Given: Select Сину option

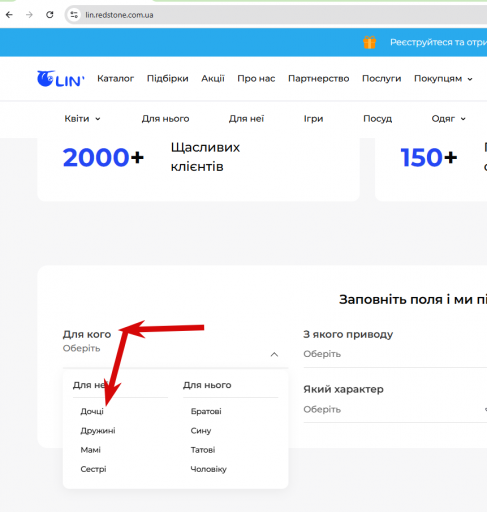Looking at the screenshot, I should click(x=201, y=430).
